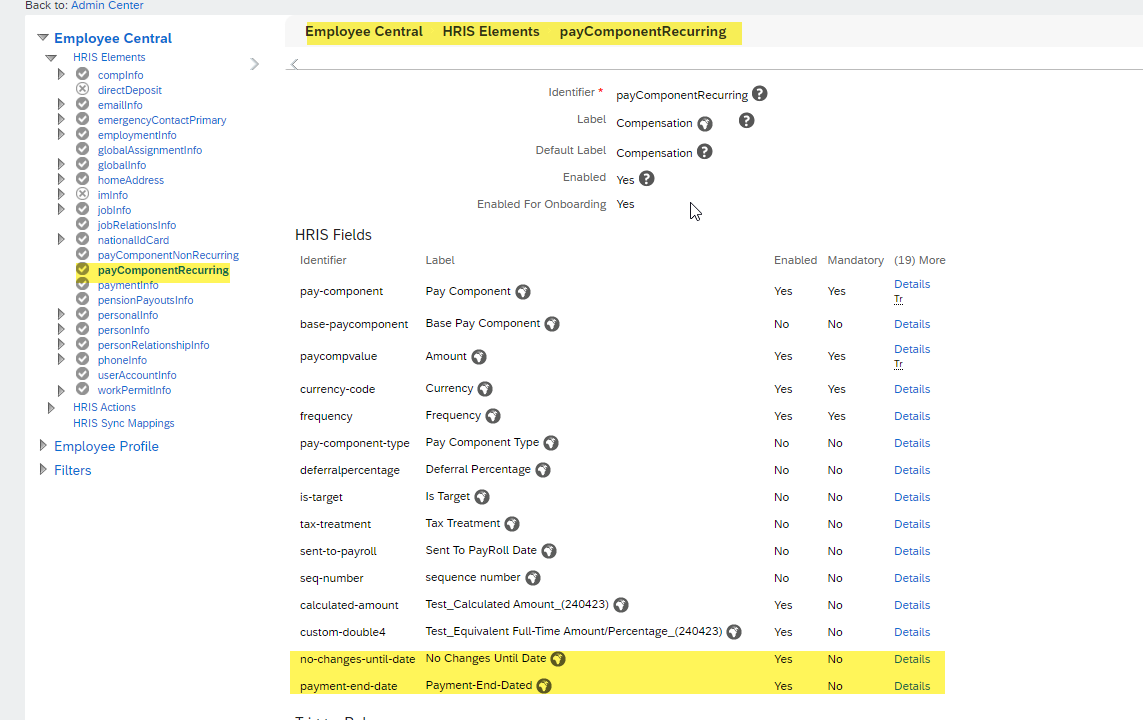Click the help icon next to Default Label

pos(704,152)
